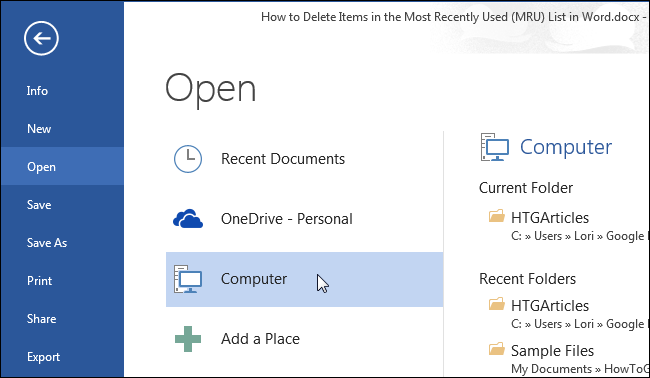Click the Sample Files folder icon
650x378 pixels.
(x=496, y=349)
